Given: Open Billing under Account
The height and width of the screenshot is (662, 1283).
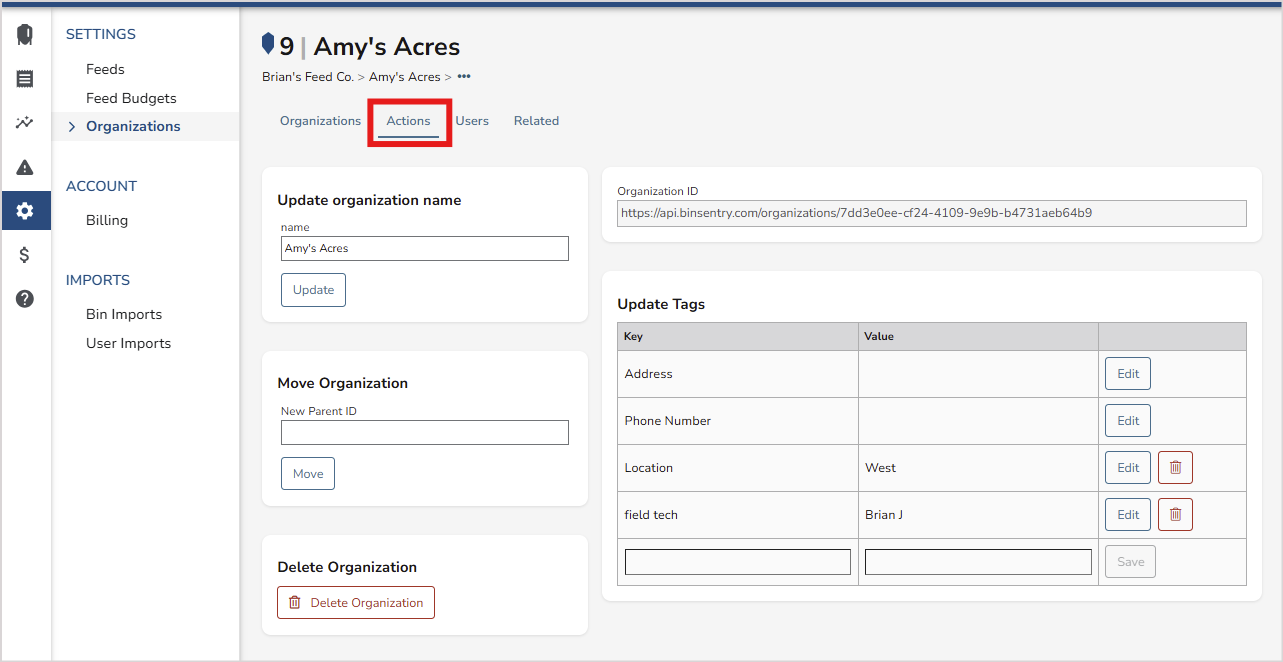Looking at the screenshot, I should tap(107, 220).
